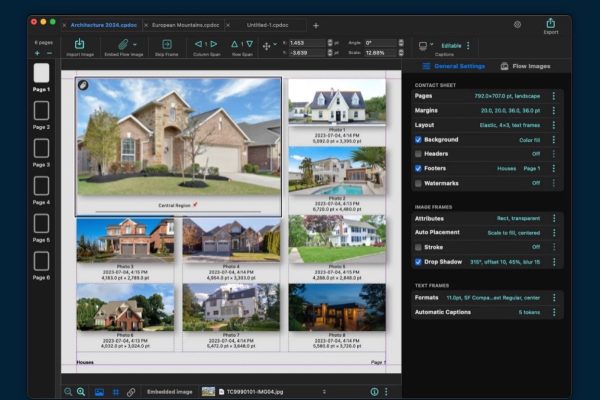Click the link chain icon in bottom bar
The image size is (600, 400).
click(131, 392)
